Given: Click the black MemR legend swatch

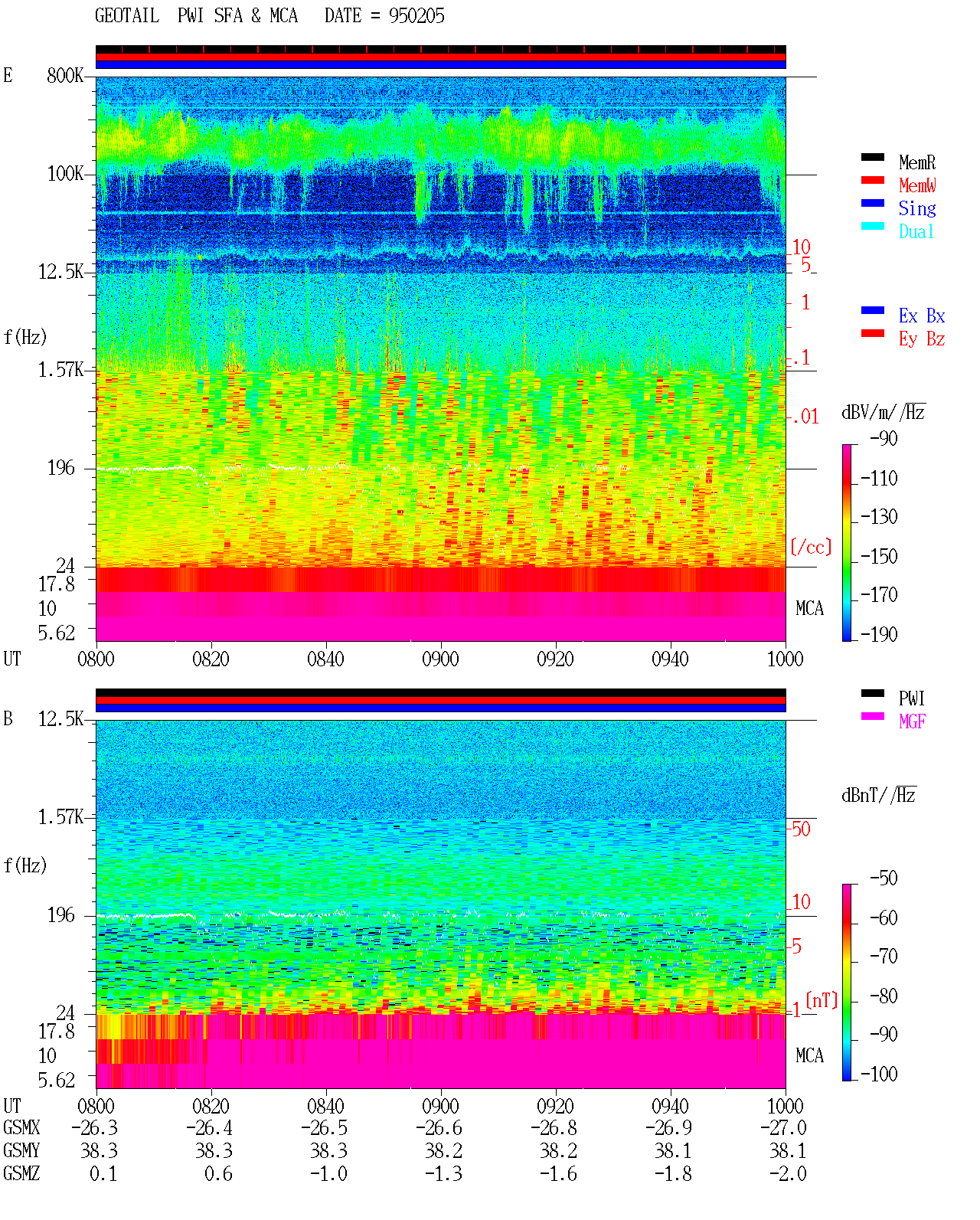Looking at the screenshot, I should pyautogui.click(x=873, y=157).
